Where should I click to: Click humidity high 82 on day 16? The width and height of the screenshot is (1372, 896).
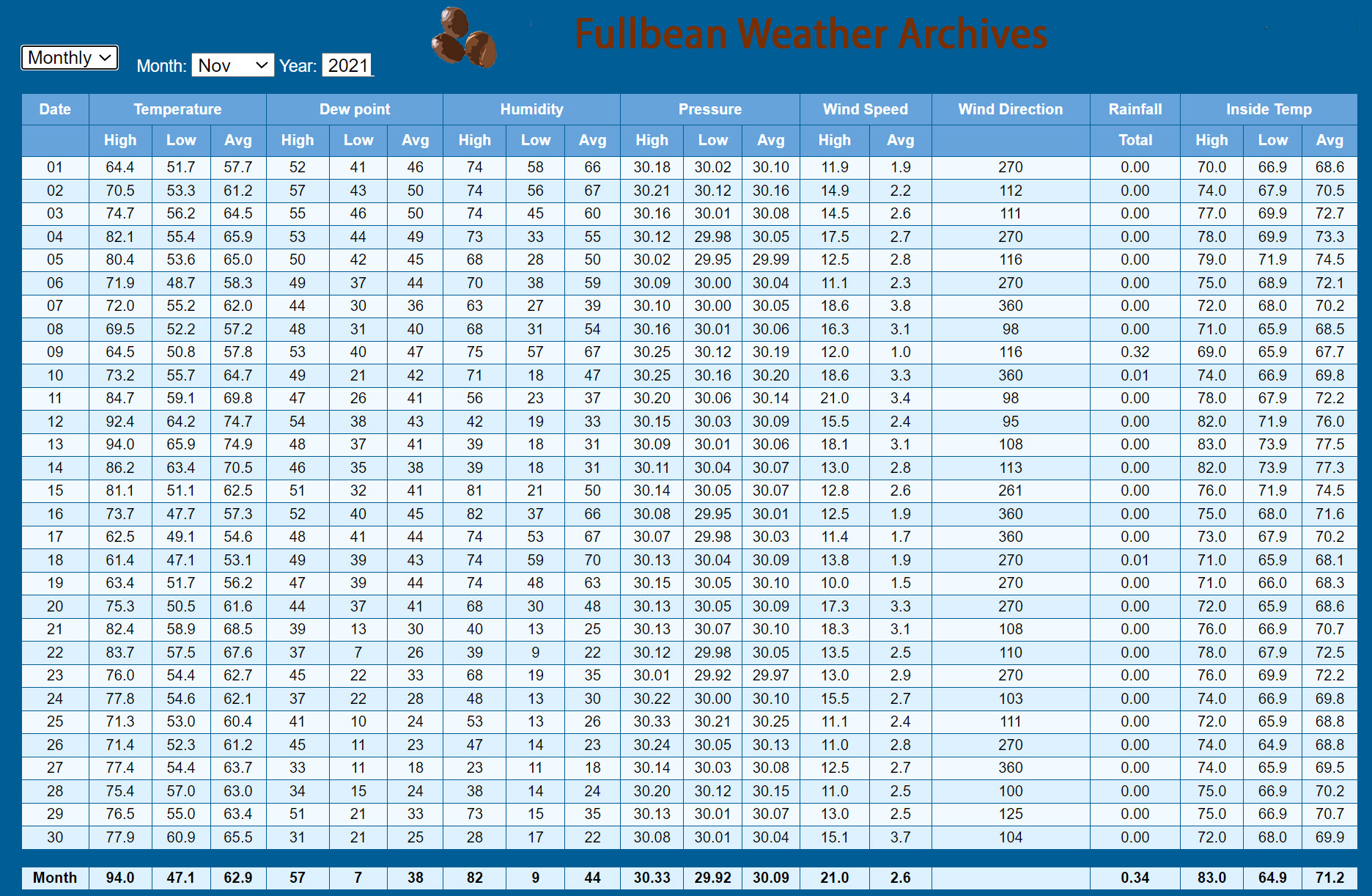coord(475,514)
